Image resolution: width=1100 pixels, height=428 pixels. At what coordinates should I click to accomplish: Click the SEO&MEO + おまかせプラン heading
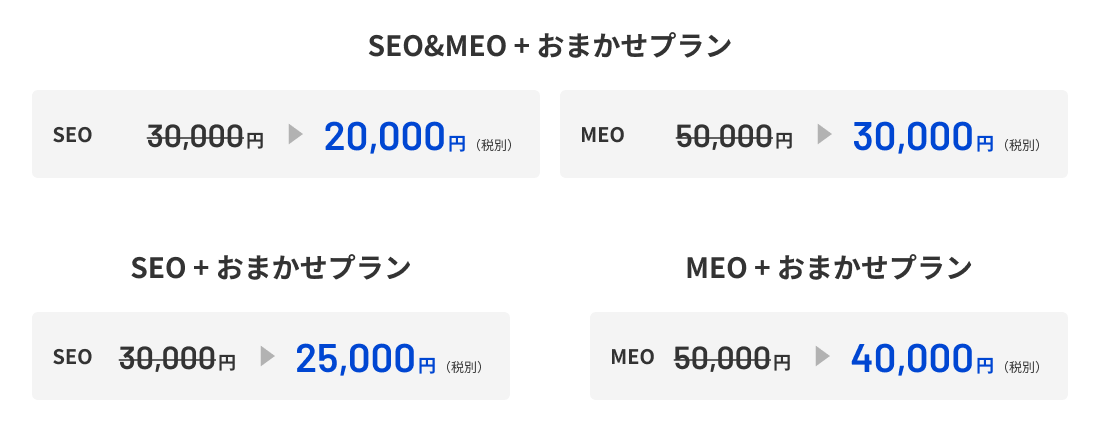(x=550, y=47)
